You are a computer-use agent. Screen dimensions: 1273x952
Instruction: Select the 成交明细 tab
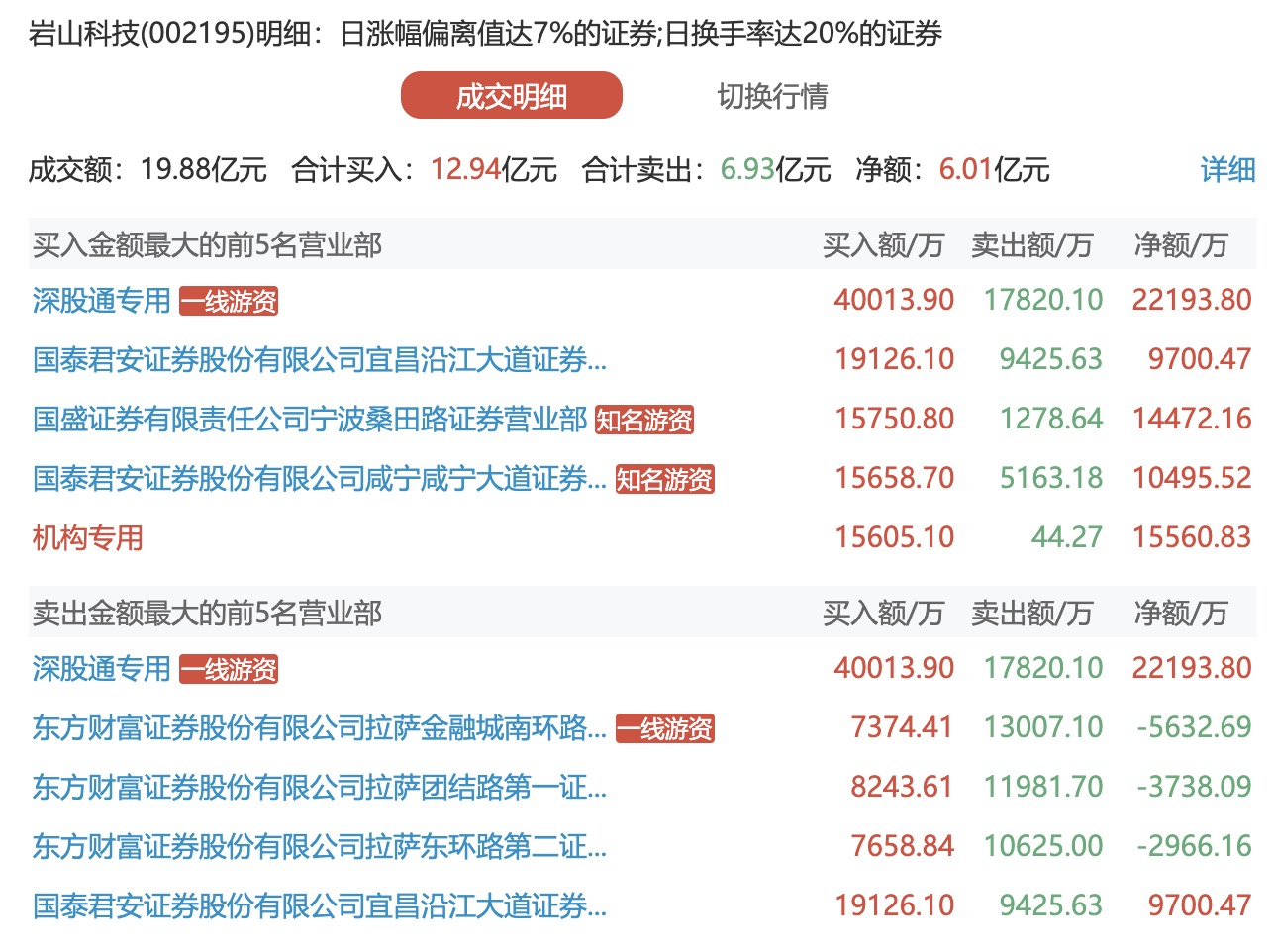click(511, 96)
